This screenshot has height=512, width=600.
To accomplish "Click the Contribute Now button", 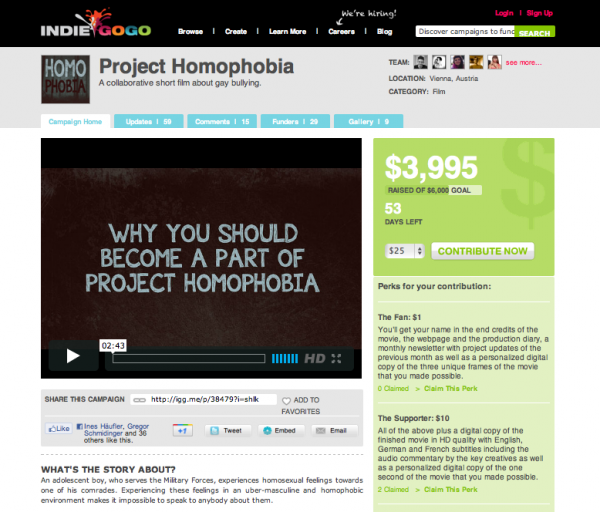I will point(483,251).
